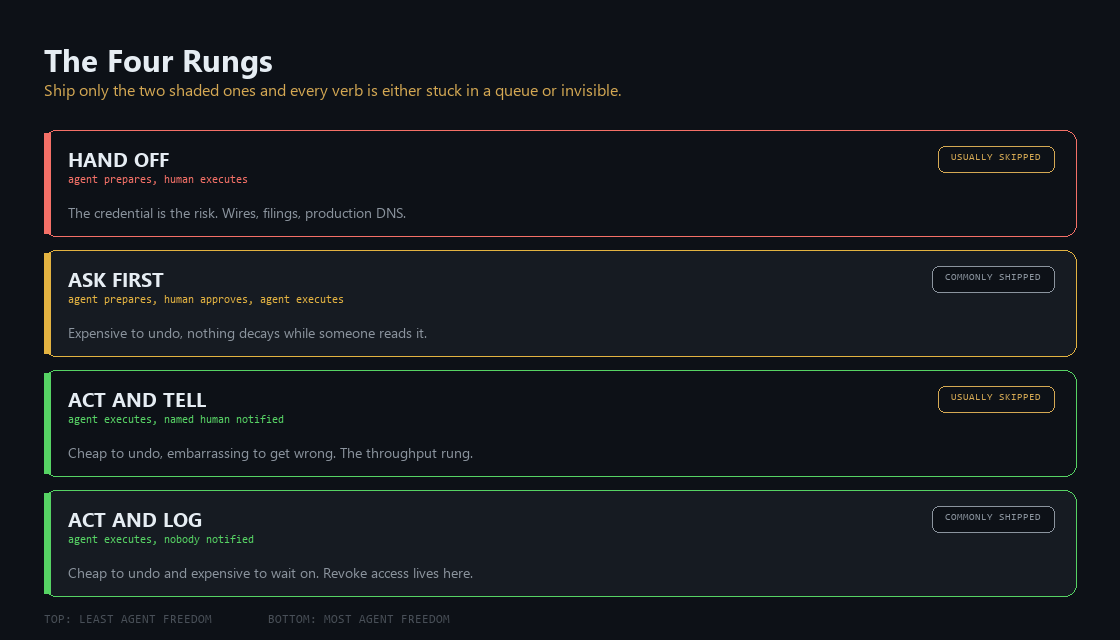1120x640 pixels.
Task: Click 'agent prepares, human approves, agent executes' text
Action: click(206, 299)
